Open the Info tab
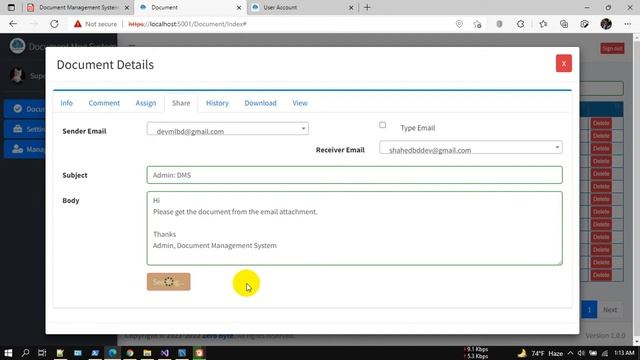Viewport: 640px width, 360px height. pyautogui.click(x=67, y=103)
